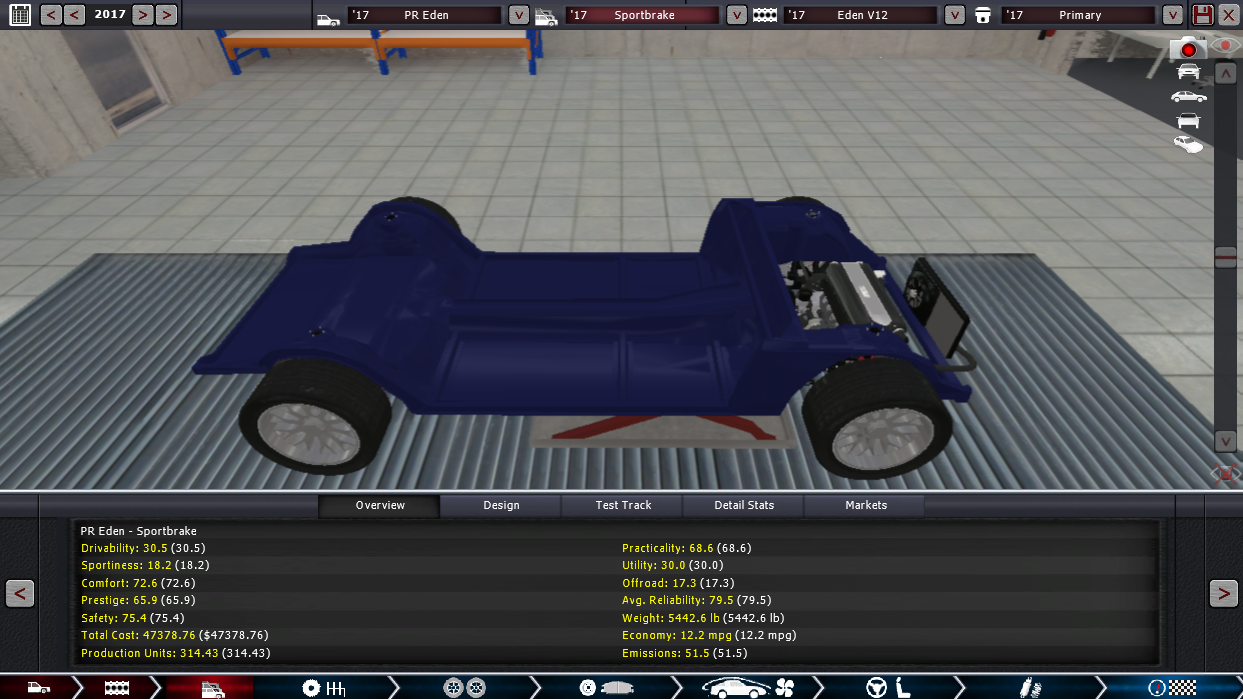Screen dimensions: 1243x699
Task: Toggle the red eye visibility icon
Action: pyautogui.click(x=1225, y=47)
